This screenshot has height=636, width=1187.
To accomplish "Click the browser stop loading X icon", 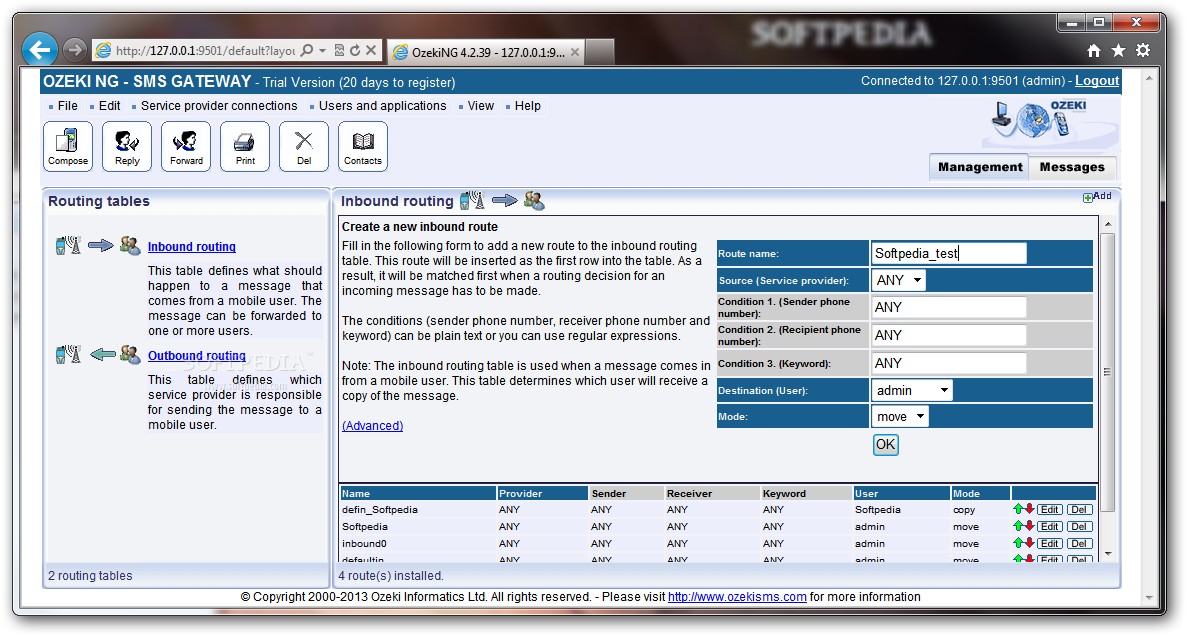I will click(371, 51).
